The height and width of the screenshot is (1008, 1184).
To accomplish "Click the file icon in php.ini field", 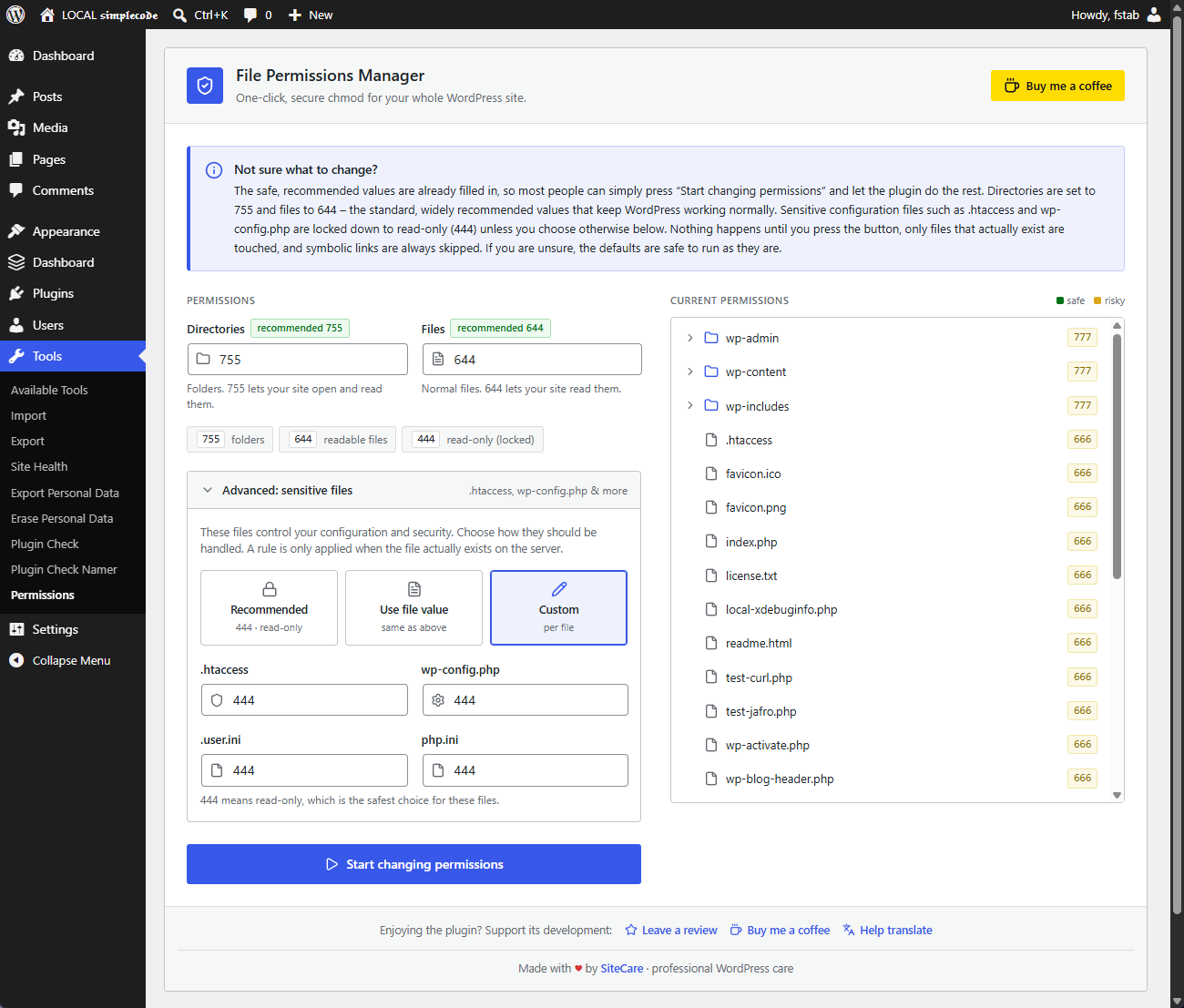I will [x=438, y=770].
